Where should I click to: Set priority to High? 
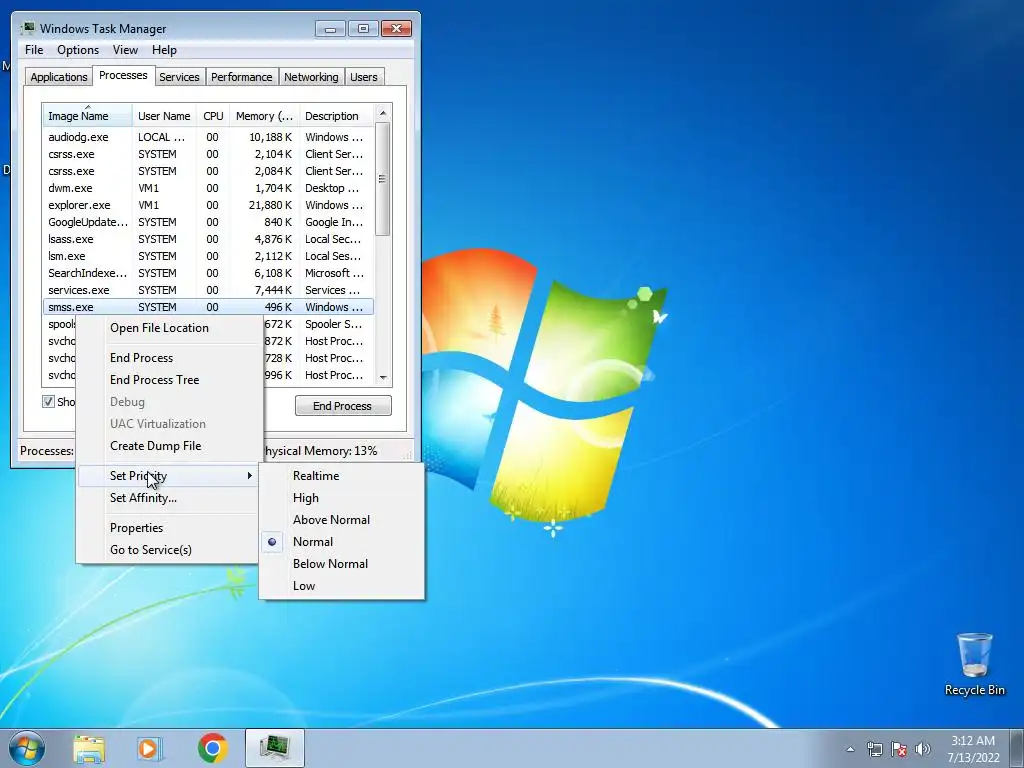[x=342, y=498]
